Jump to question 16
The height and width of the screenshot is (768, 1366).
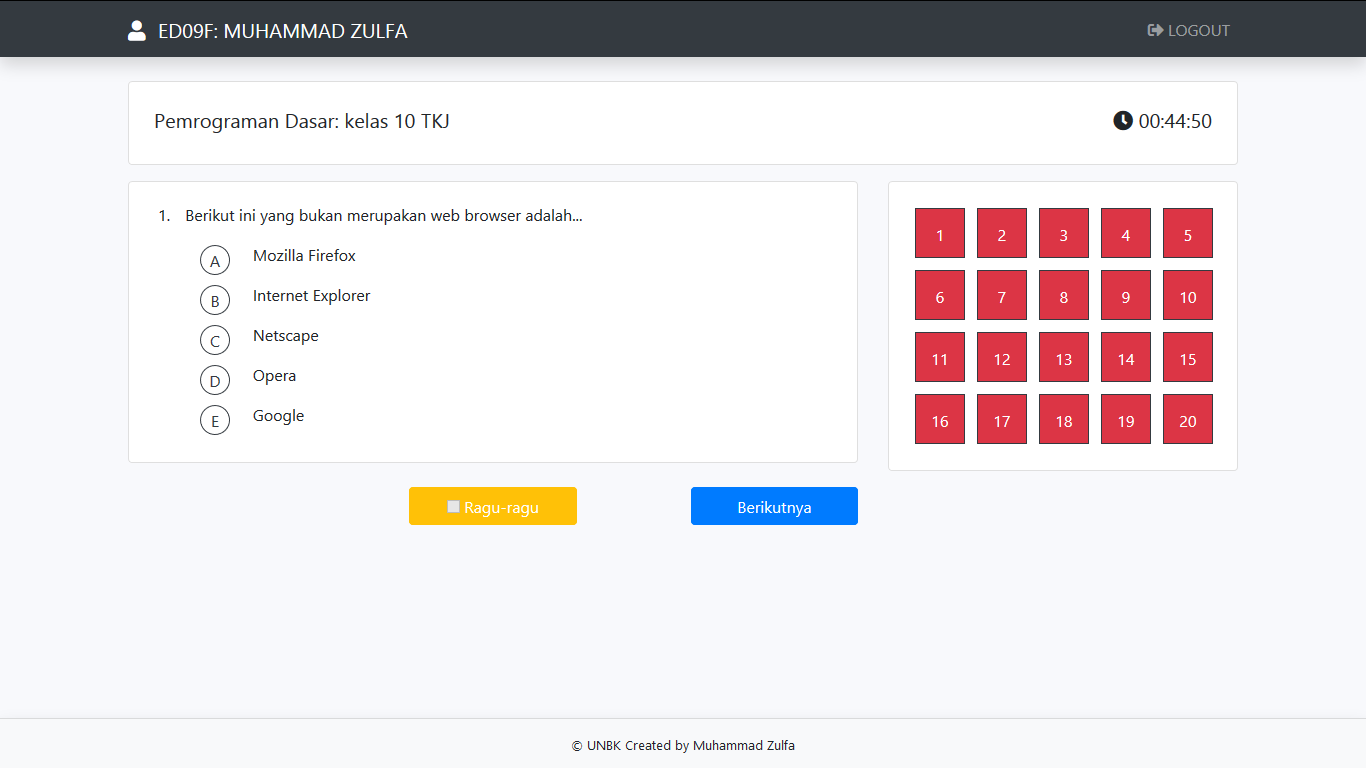coord(940,419)
